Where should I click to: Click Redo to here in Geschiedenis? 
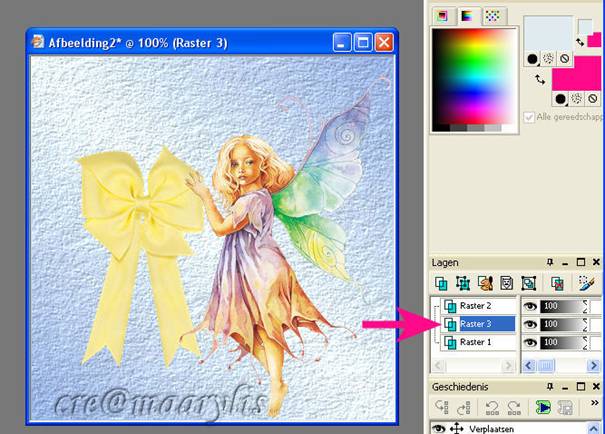tap(464, 408)
